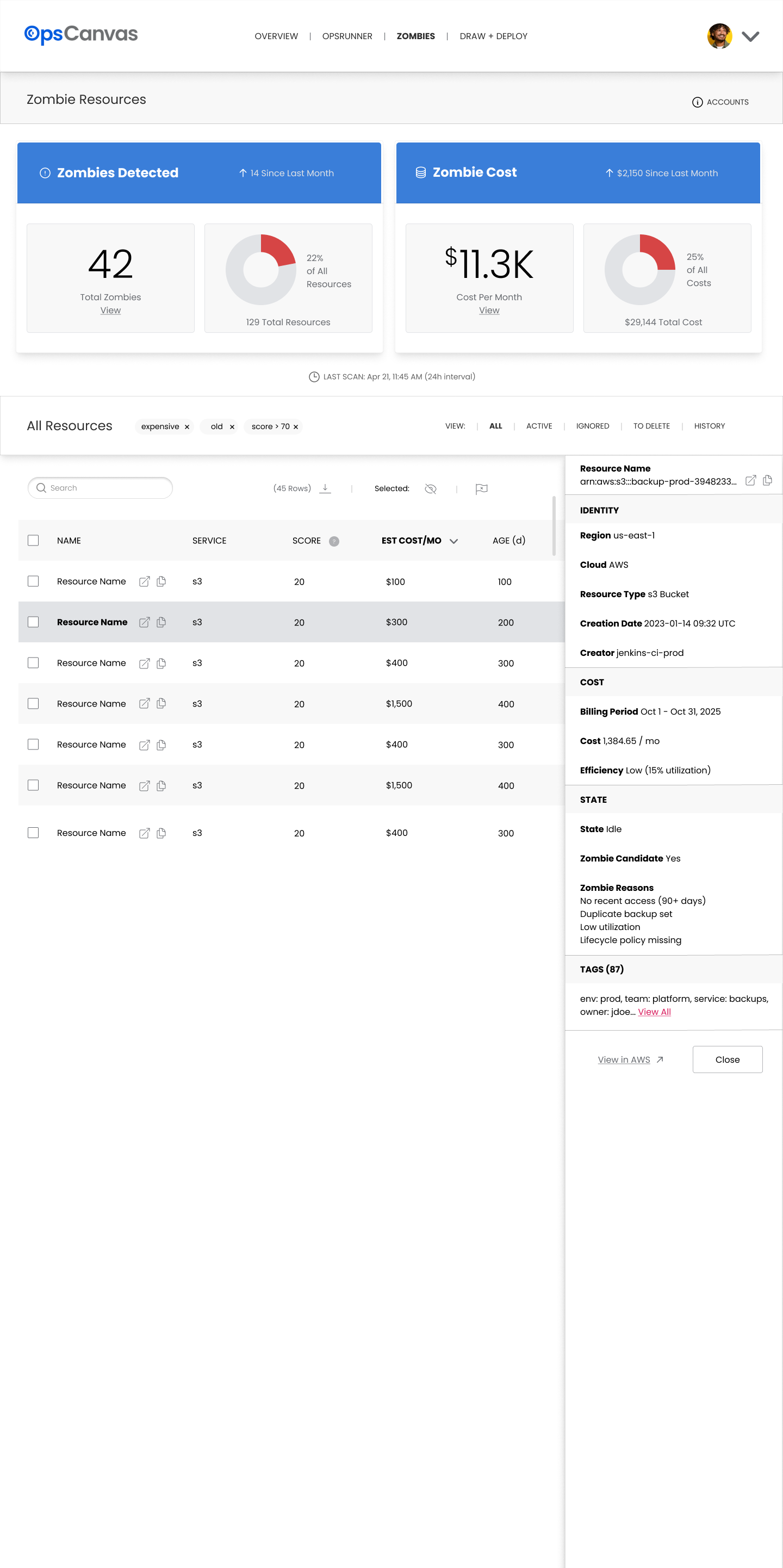Sort by EST COST/MO column arrow
Viewport: 783px width, 1568px height.
[x=454, y=541]
